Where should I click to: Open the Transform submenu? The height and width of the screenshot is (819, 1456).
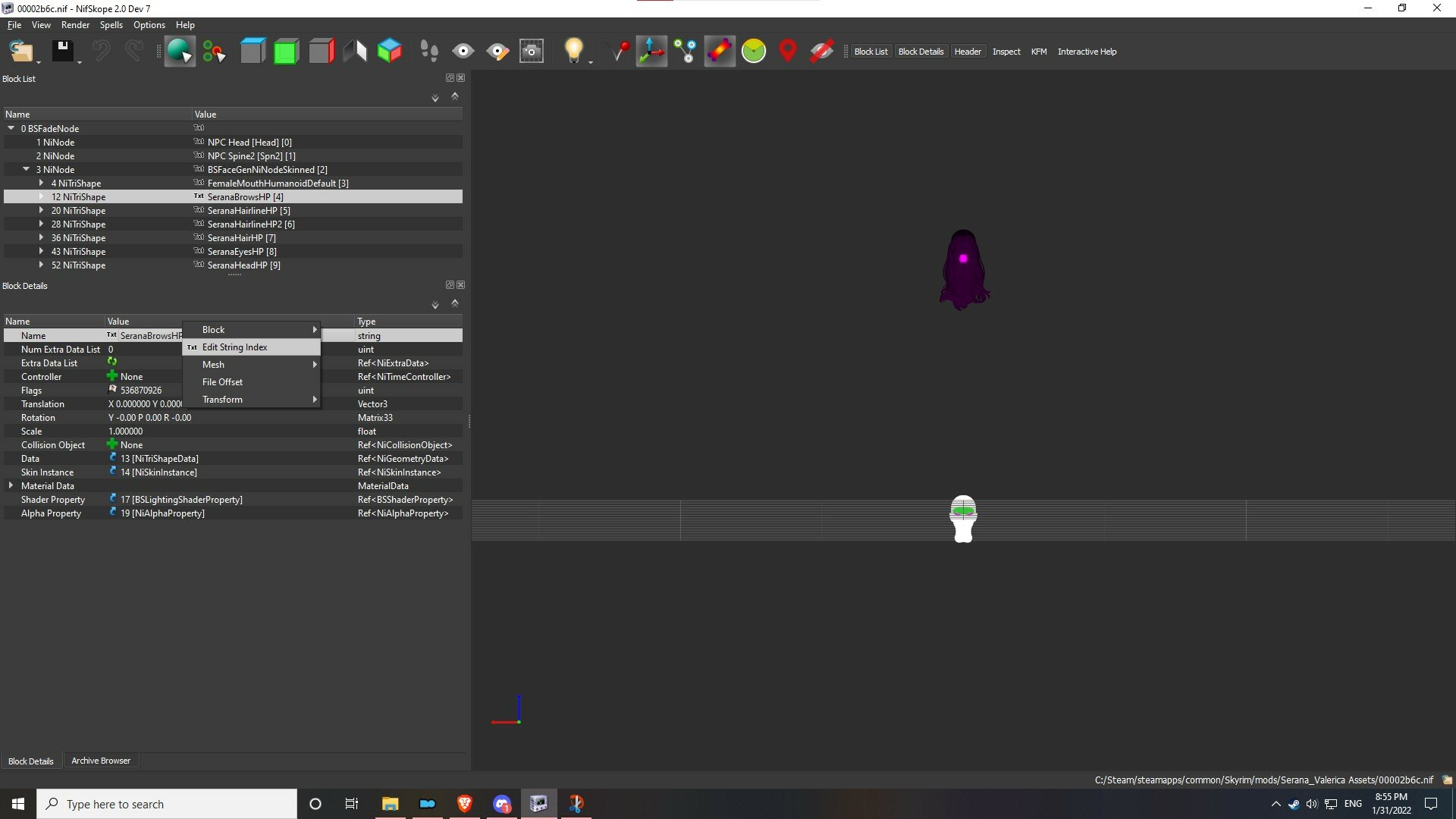click(251, 400)
